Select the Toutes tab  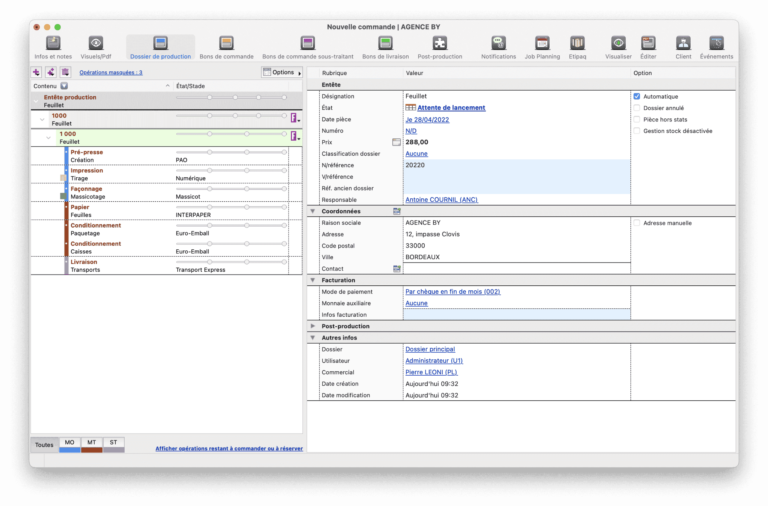44,444
